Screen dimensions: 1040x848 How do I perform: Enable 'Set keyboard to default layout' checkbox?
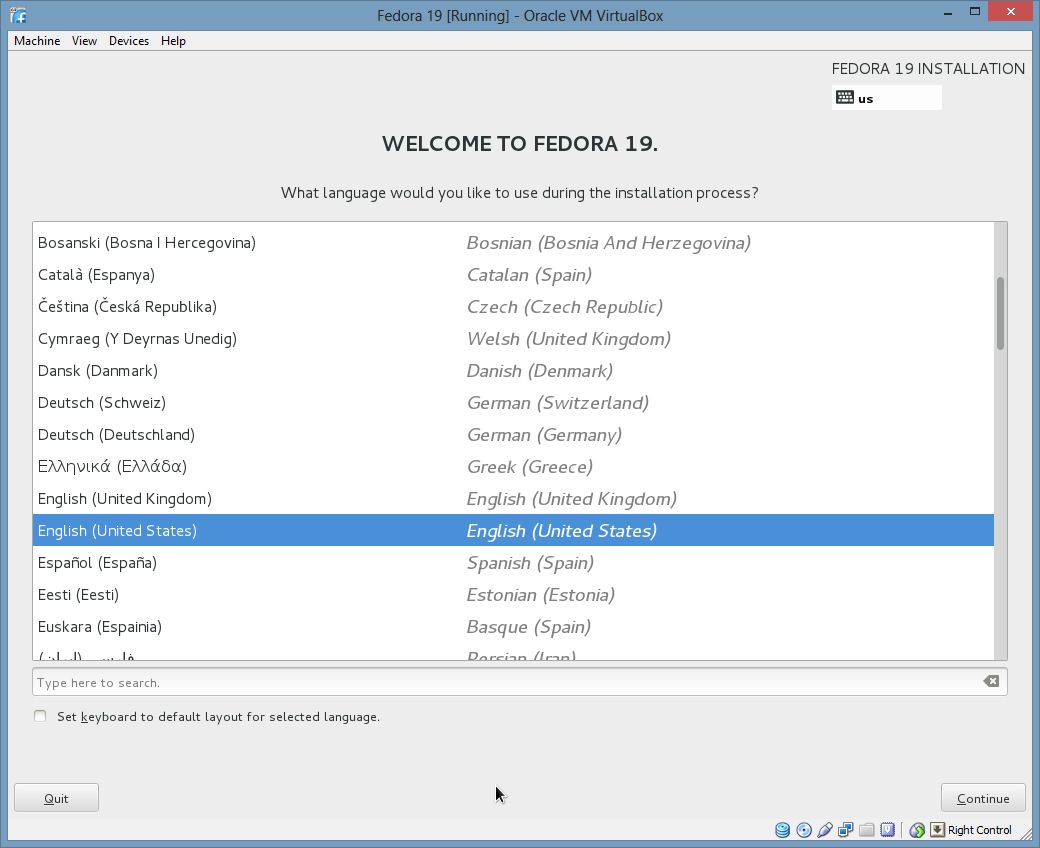click(x=40, y=716)
